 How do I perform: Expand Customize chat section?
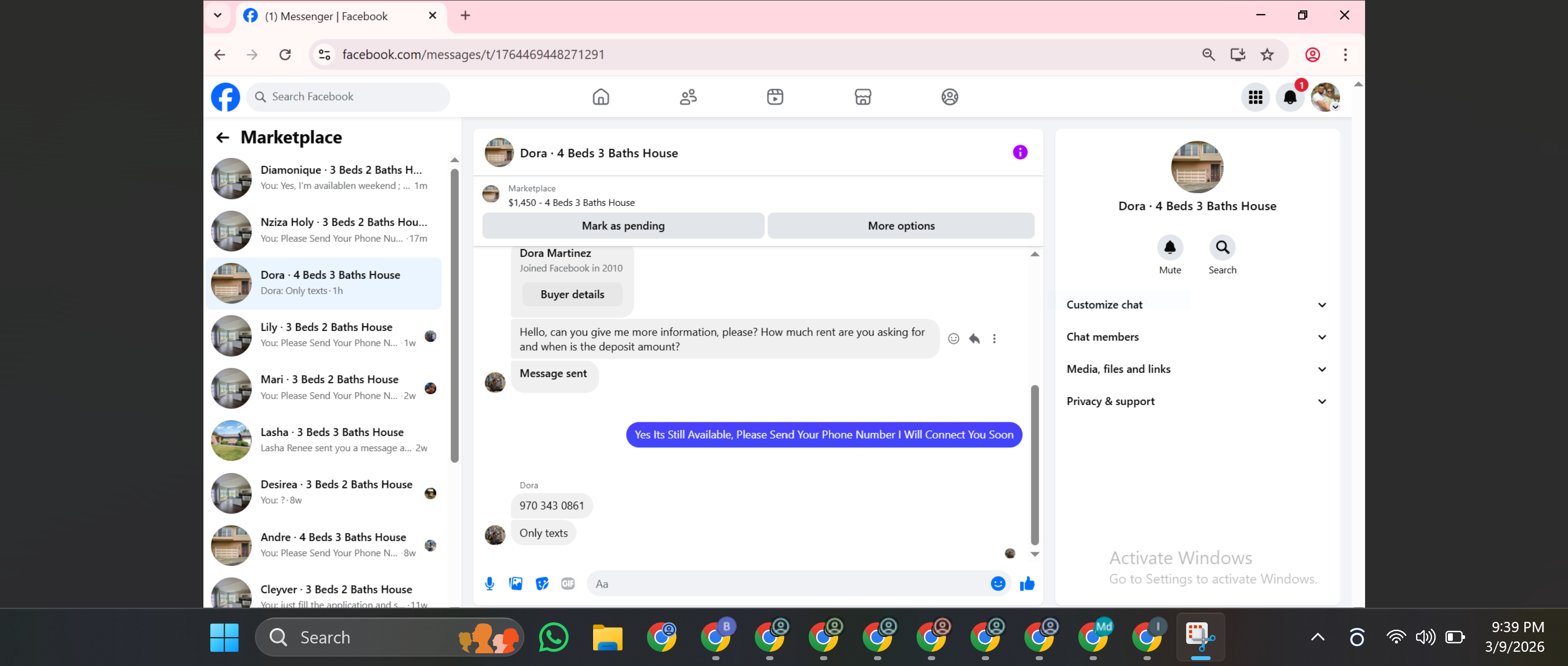(1196, 305)
